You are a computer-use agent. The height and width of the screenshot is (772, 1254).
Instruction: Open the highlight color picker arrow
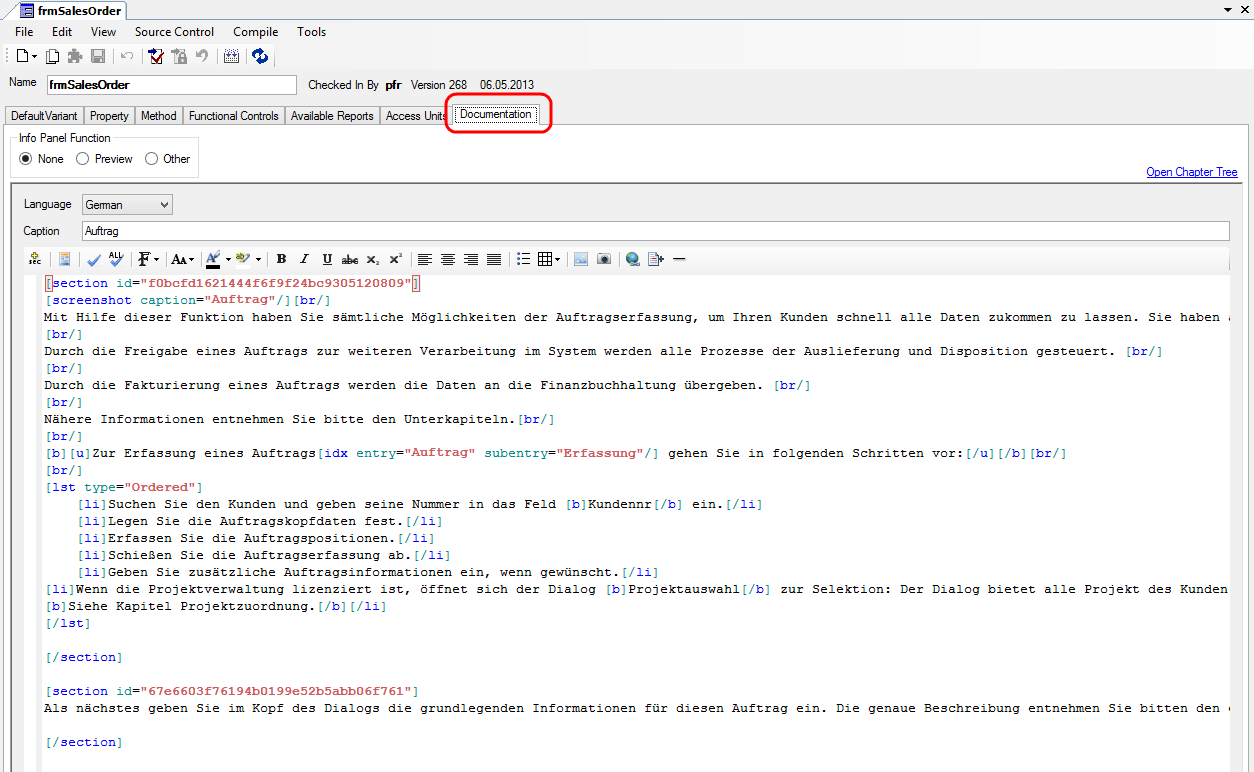258,259
